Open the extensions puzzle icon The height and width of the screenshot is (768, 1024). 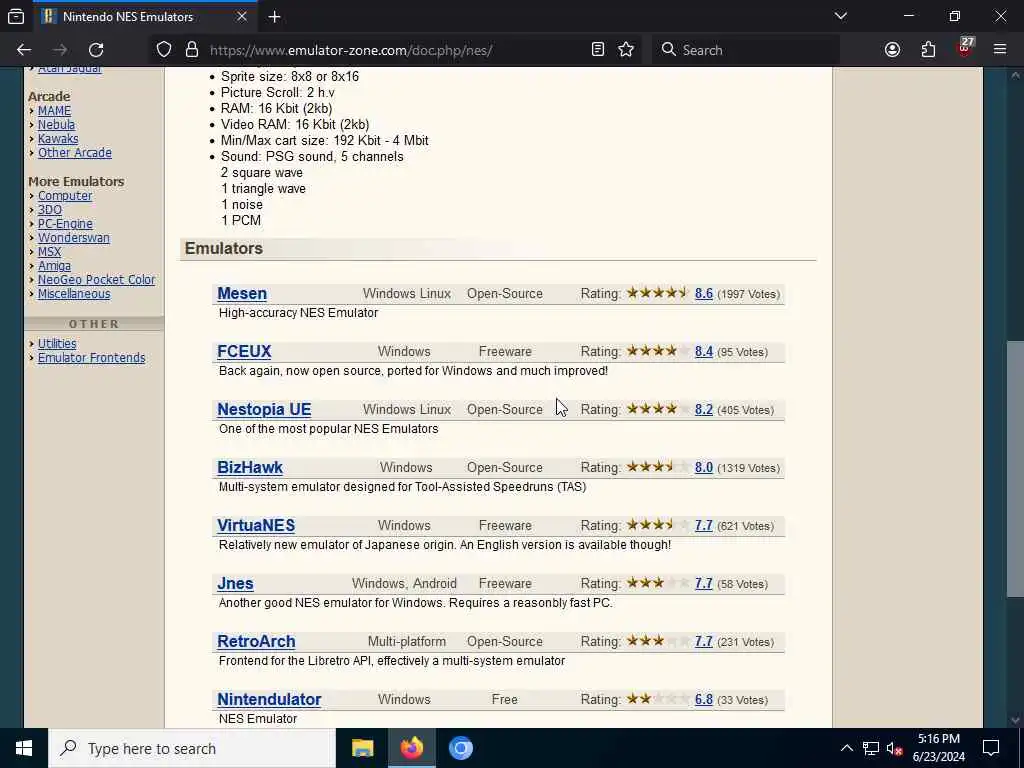pos(928,50)
